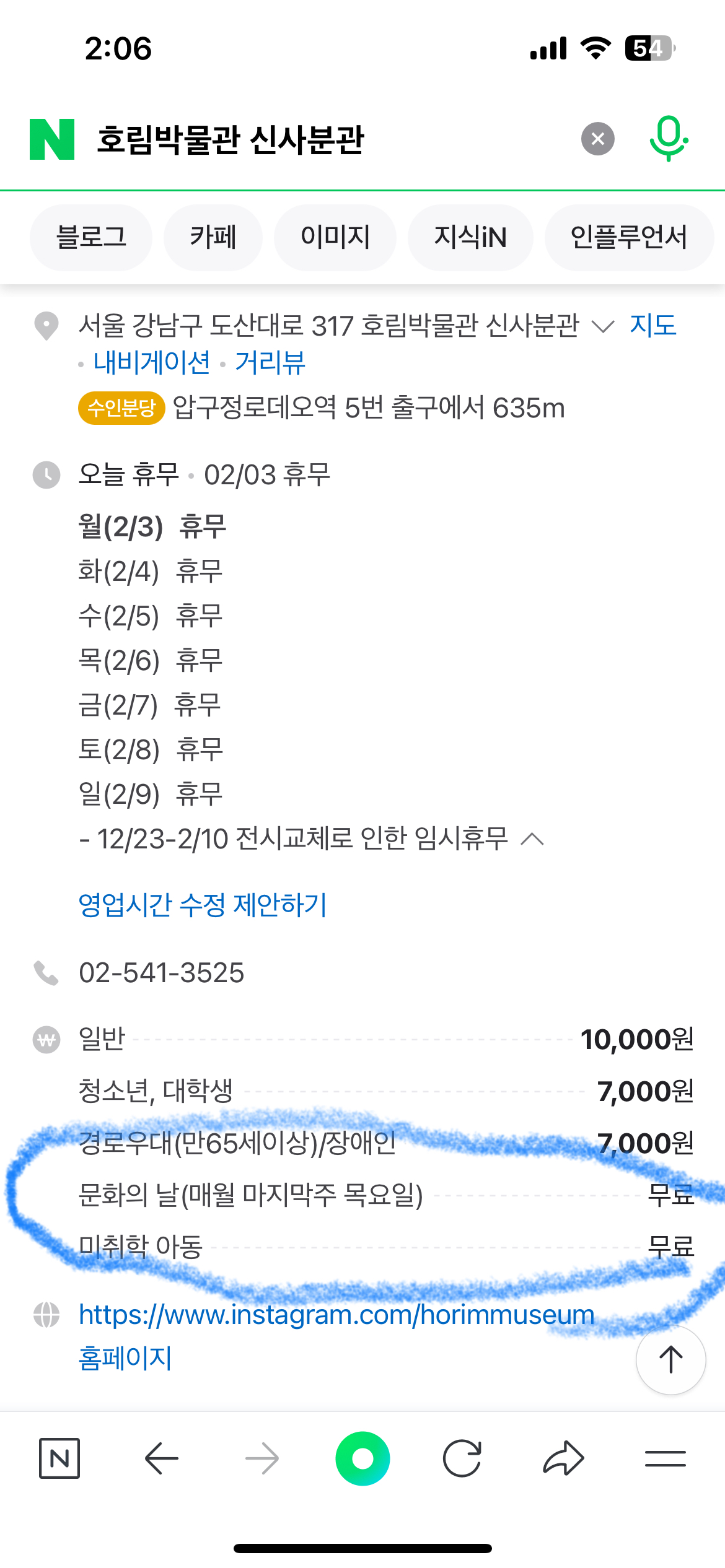Reload the page with refresh icon
The width and height of the screenshot is (725, 1568).
[462, 1458]
